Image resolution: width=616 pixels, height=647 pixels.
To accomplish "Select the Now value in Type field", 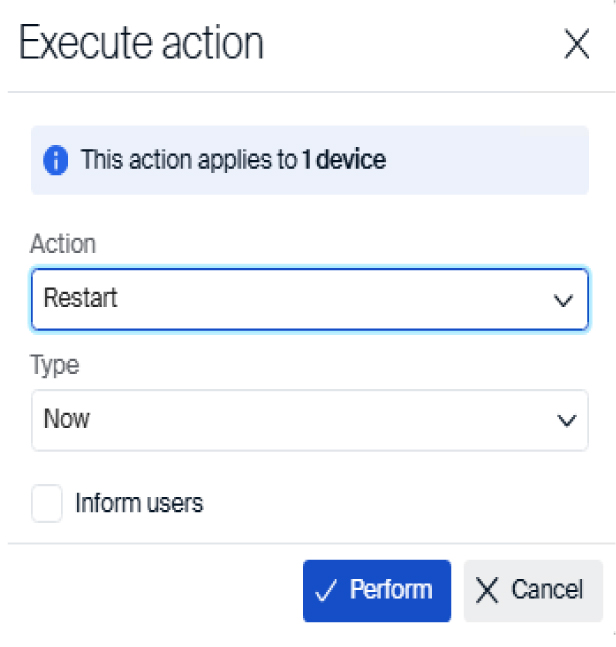I will [x=67, y=420].
